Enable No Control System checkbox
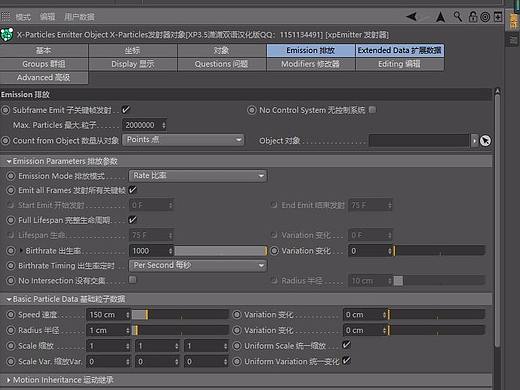 coord(372,110)
